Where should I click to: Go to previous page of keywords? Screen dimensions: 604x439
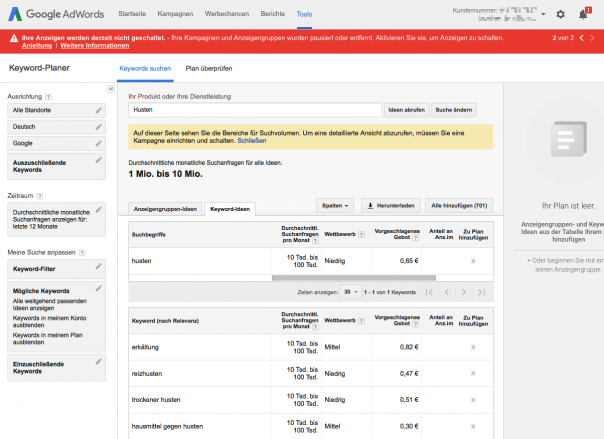pos(446,292)
